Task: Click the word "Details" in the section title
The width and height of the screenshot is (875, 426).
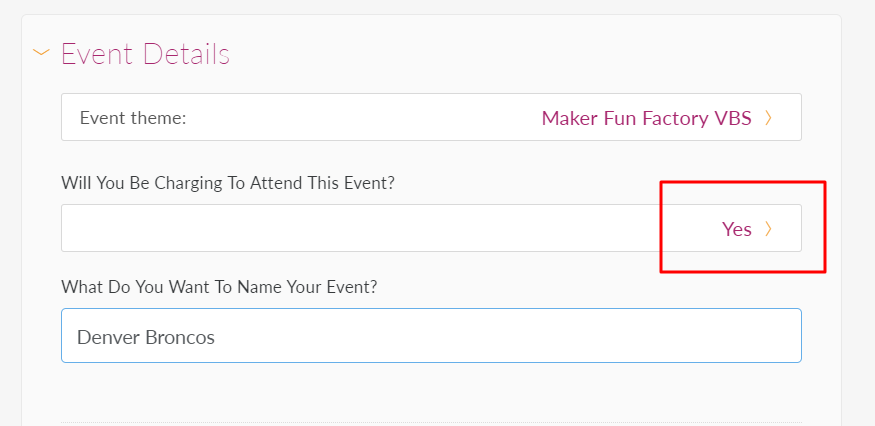Action: pyautogui.click(x=184, y=53)
